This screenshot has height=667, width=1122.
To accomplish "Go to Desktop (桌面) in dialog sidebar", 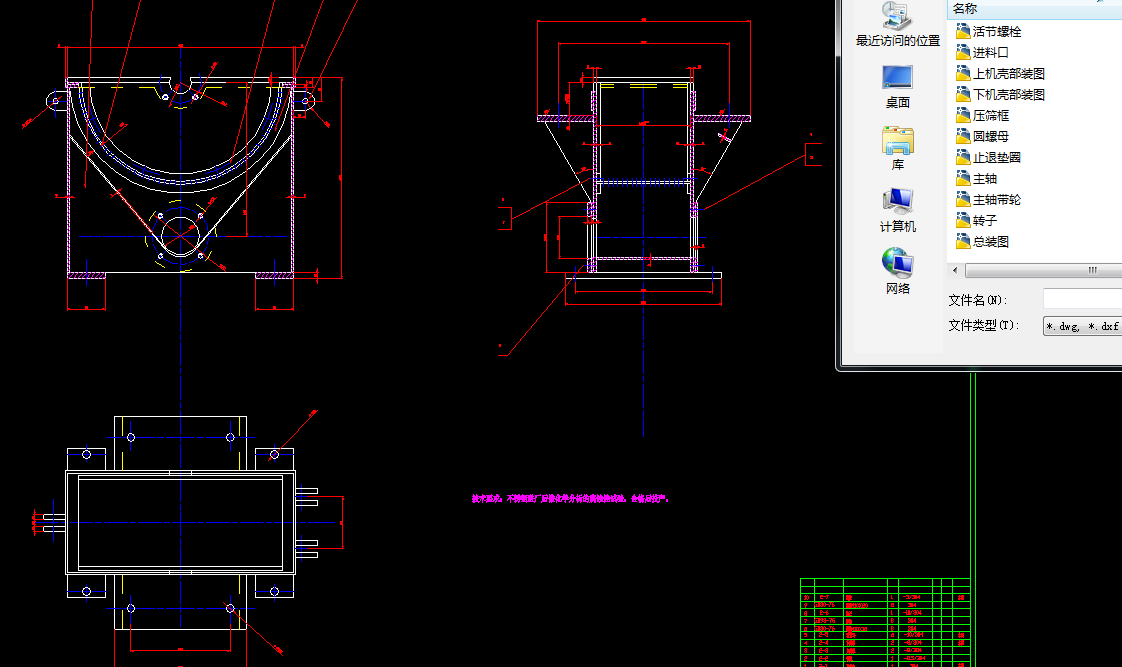I will (897, 87).
